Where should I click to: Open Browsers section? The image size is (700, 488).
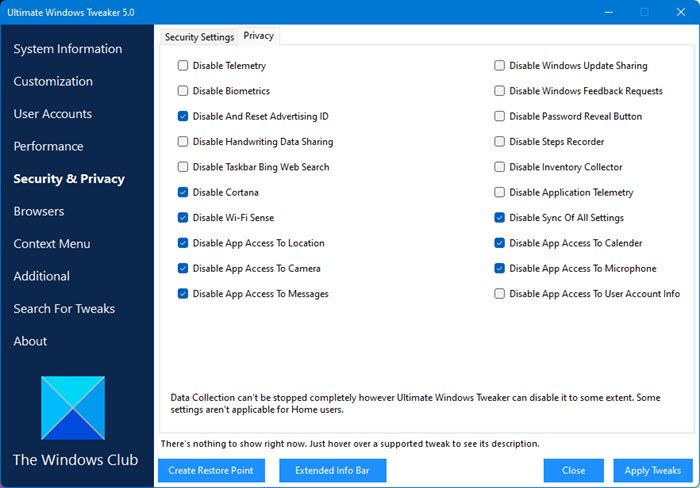(39, 211)
